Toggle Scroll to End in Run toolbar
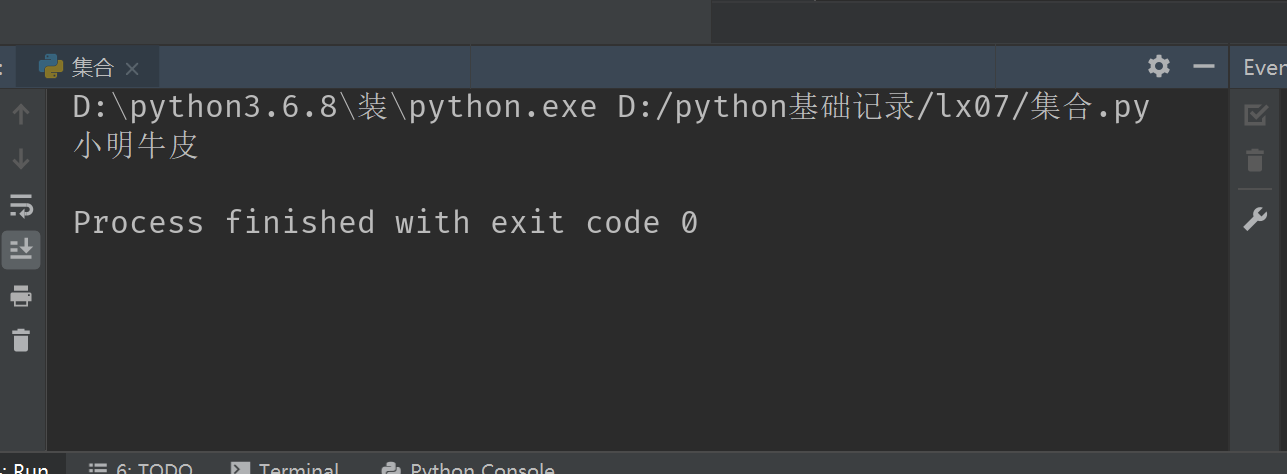The height and width of the screenshot is (474, 1287). (x=21, y=249)
